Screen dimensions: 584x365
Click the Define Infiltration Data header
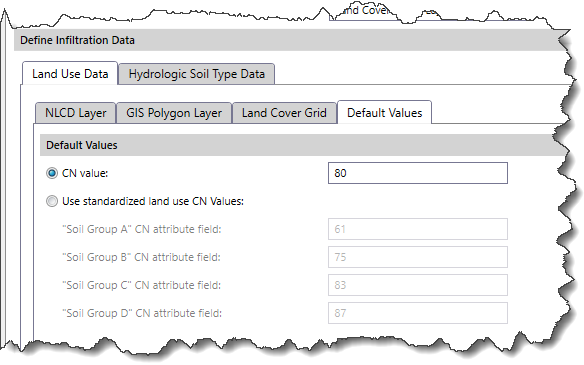77,40
